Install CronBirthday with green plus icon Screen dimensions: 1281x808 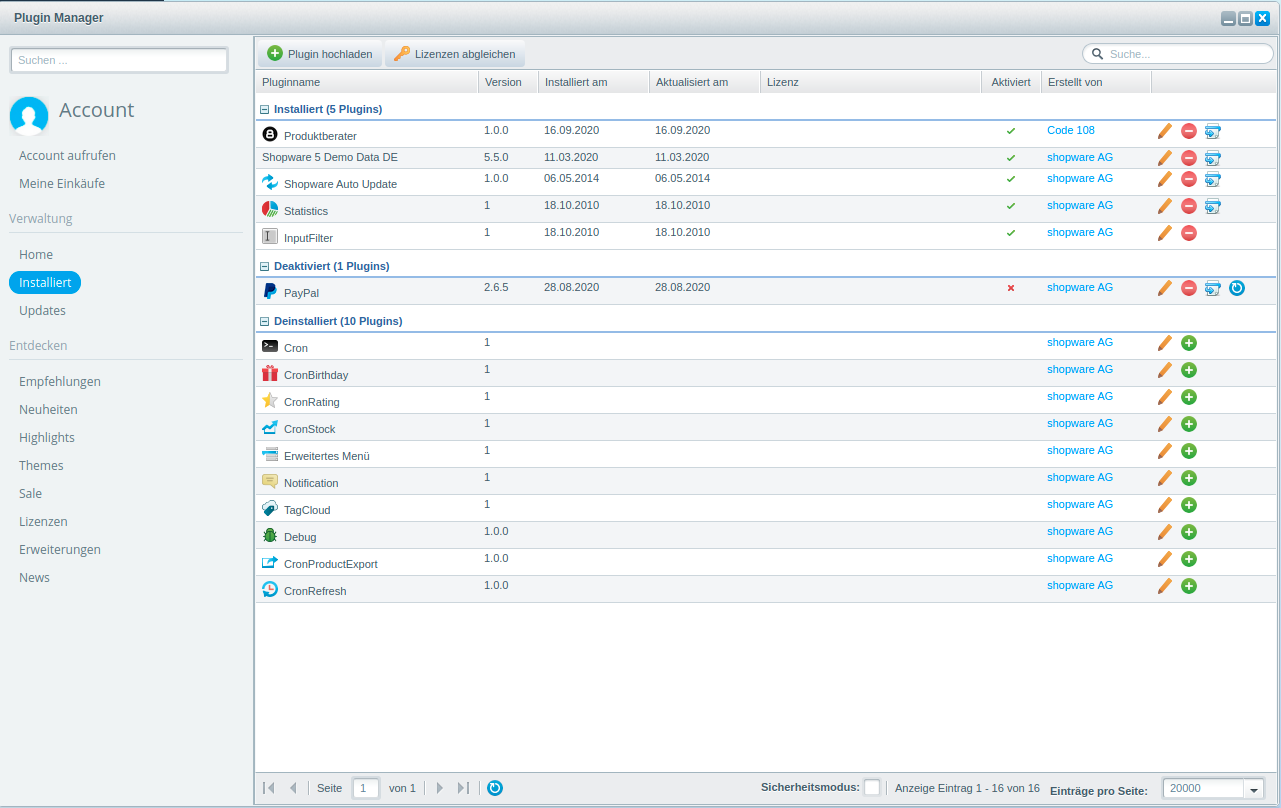click(x=1189, y=370)
